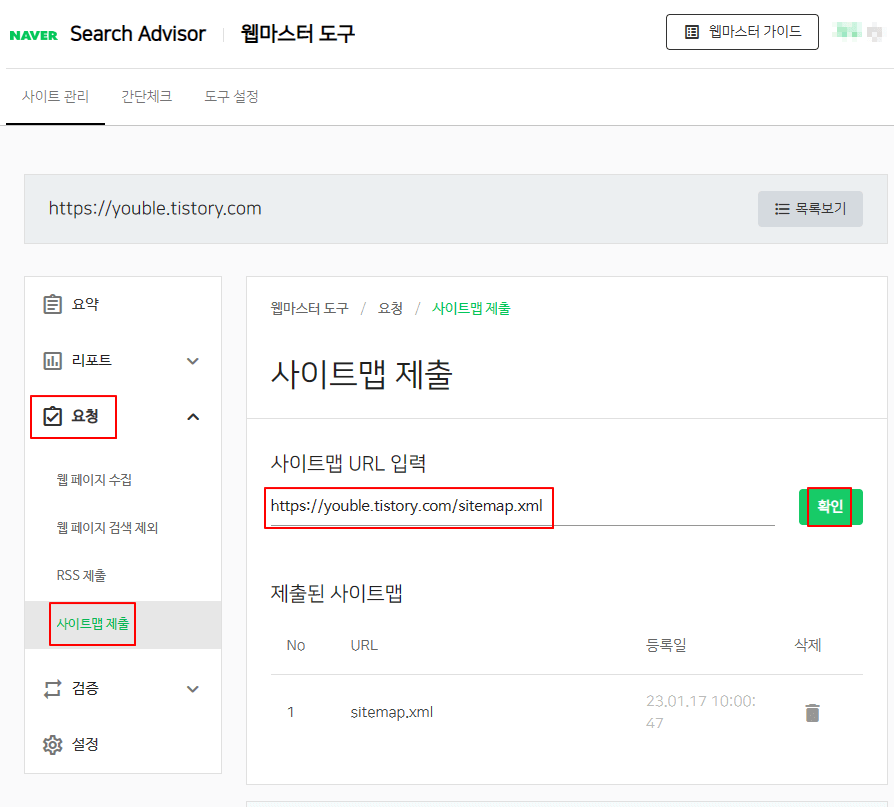Switch to the 간단체크 tab
Image resolution: width=894 pixels, height=807 pixels.
pos(146,96)
